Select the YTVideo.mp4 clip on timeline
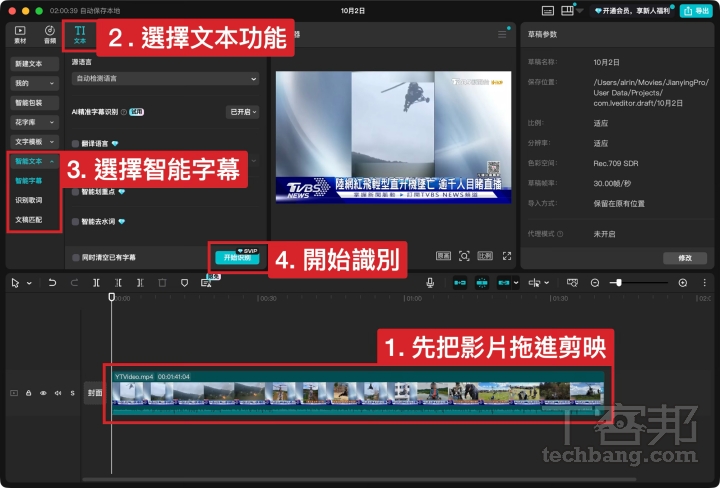Screen dimensions: 720x488 click(x=358, y=394)
